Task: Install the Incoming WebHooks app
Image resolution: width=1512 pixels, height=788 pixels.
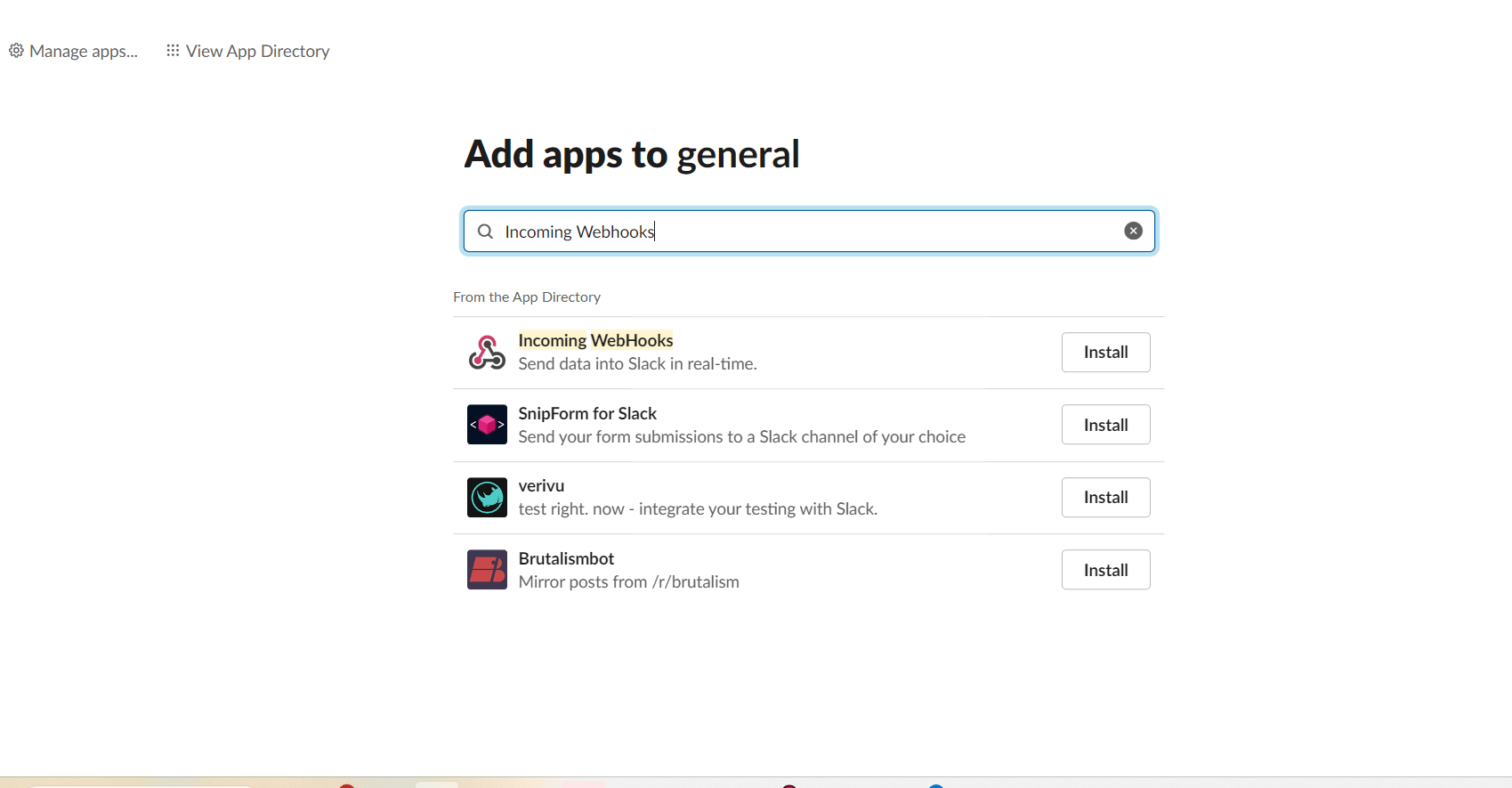Action: 1105,353
